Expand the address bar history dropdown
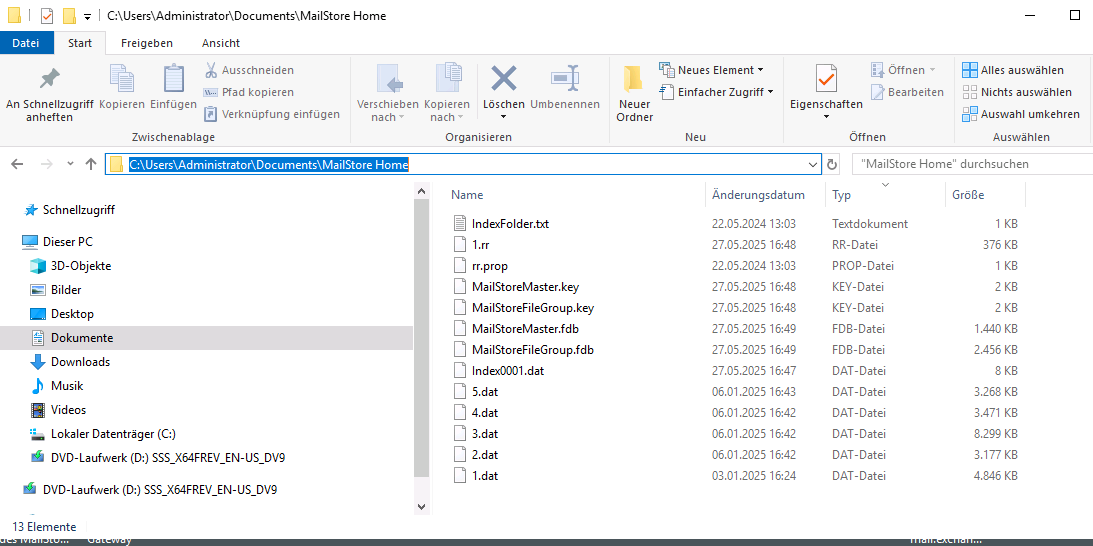Screen dimensions: 1093x546 click(x=811, y=165)
